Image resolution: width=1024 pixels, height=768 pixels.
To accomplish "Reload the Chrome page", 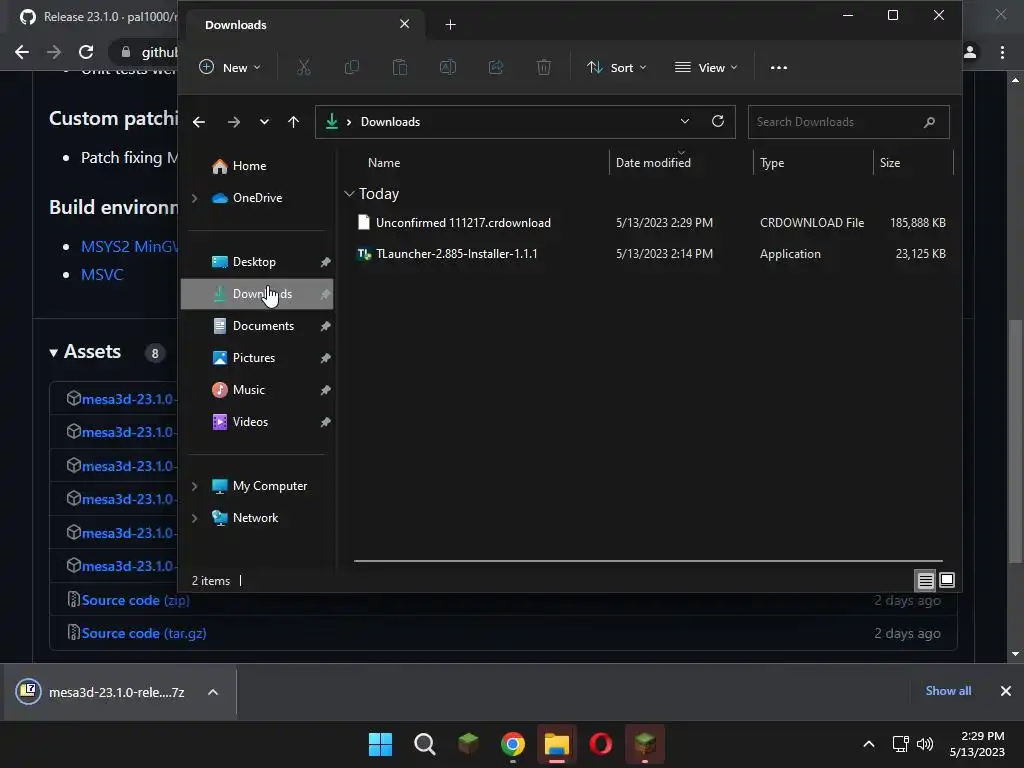I will (x=86, y=52).
